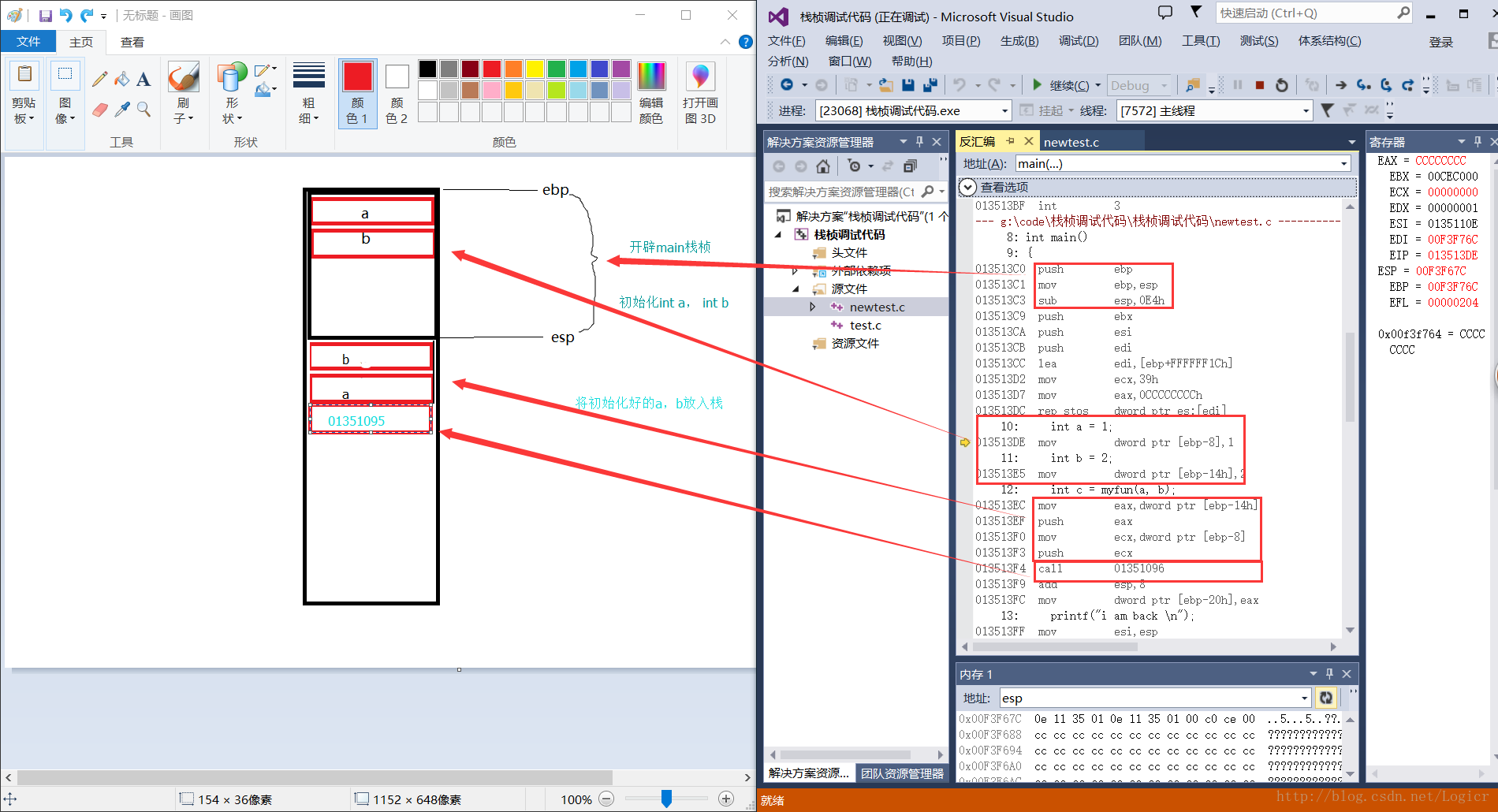Image resolution: width=1498 pixels, height=812 pixels.
Task: Click Continue button in debug toolbar
Action: click(x=1060, y=85)
